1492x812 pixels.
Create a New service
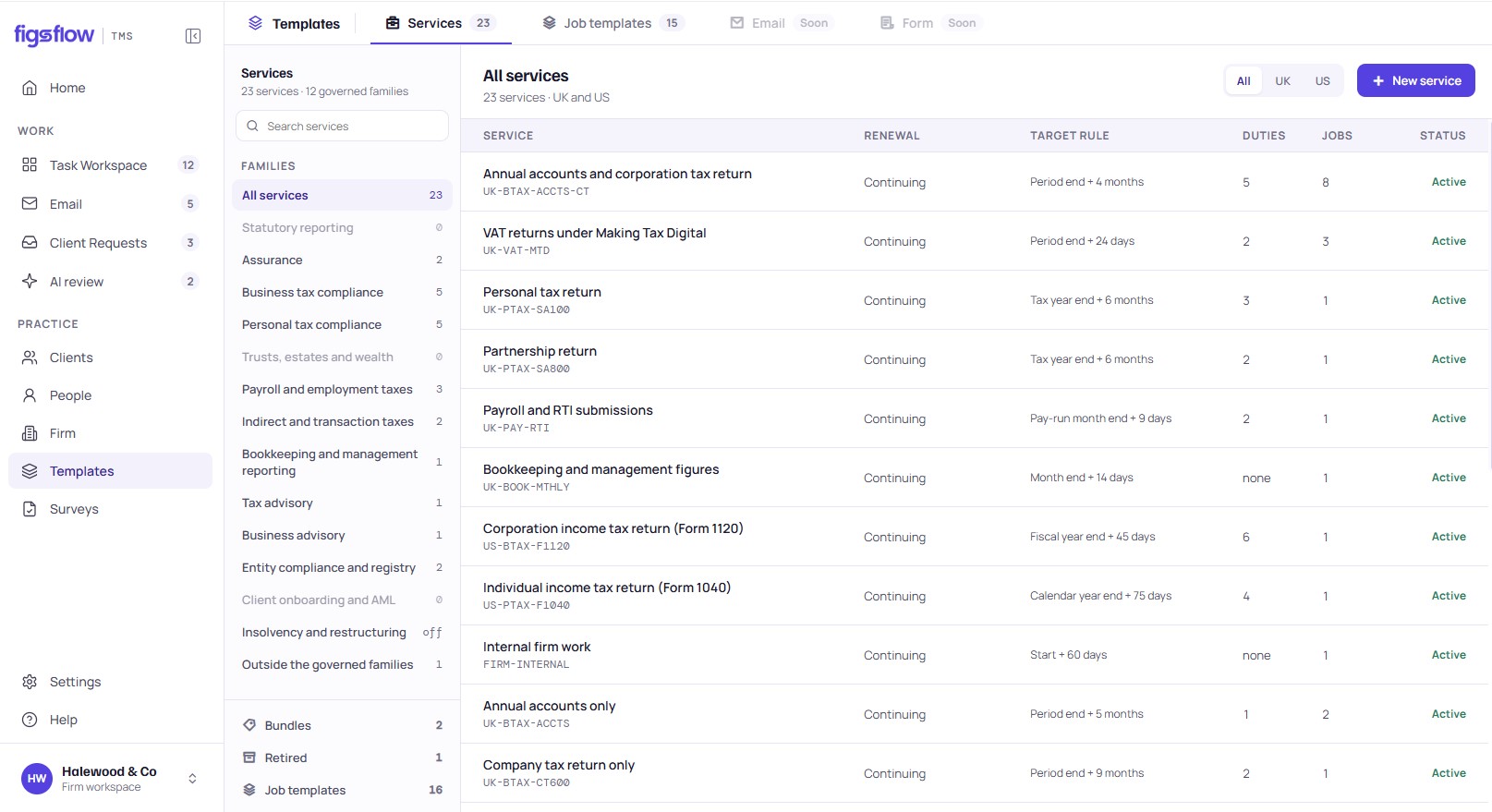[x=1415, y=81]
